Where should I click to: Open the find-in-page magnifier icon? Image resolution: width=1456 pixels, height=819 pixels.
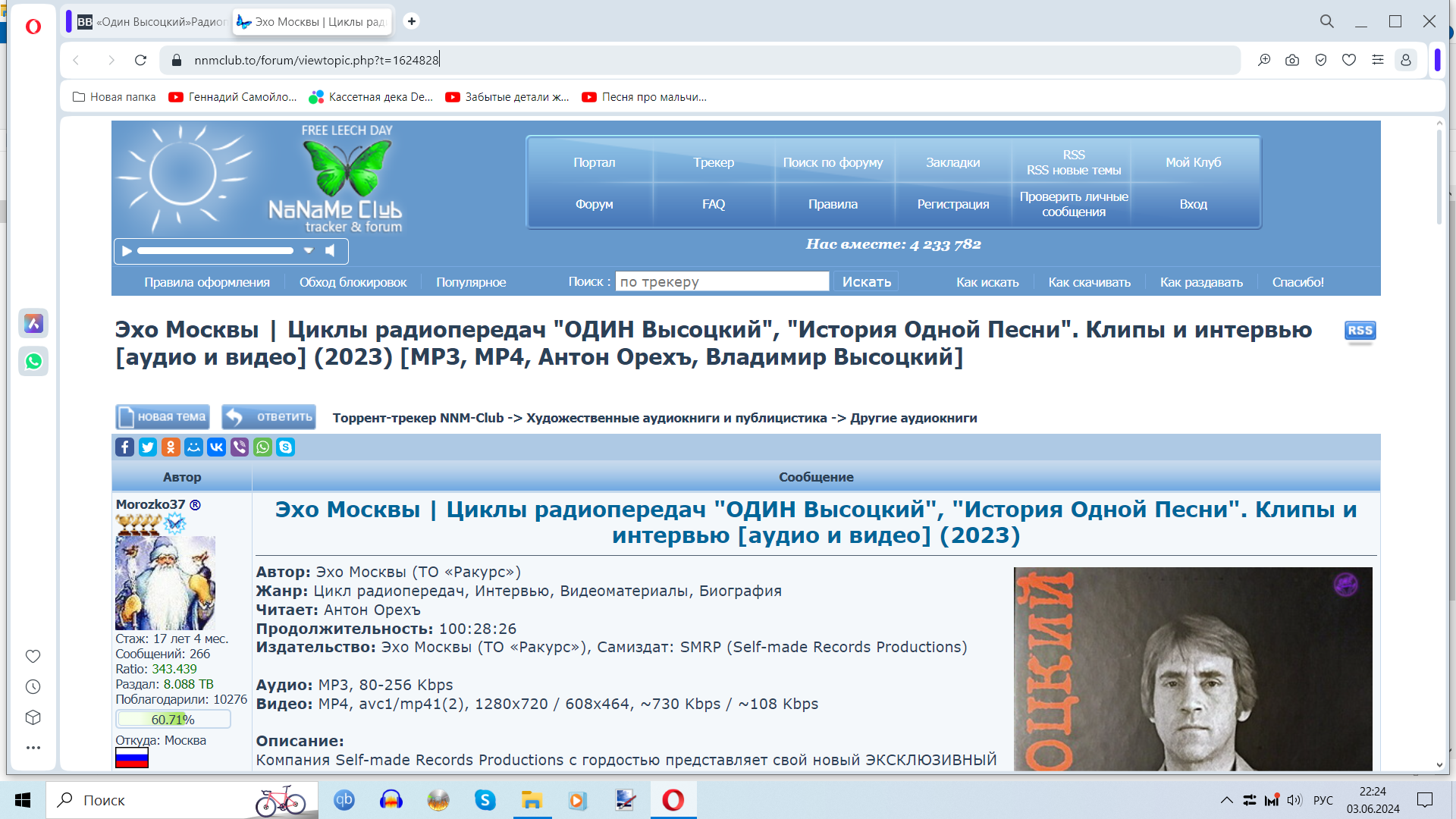(1264, 60)
